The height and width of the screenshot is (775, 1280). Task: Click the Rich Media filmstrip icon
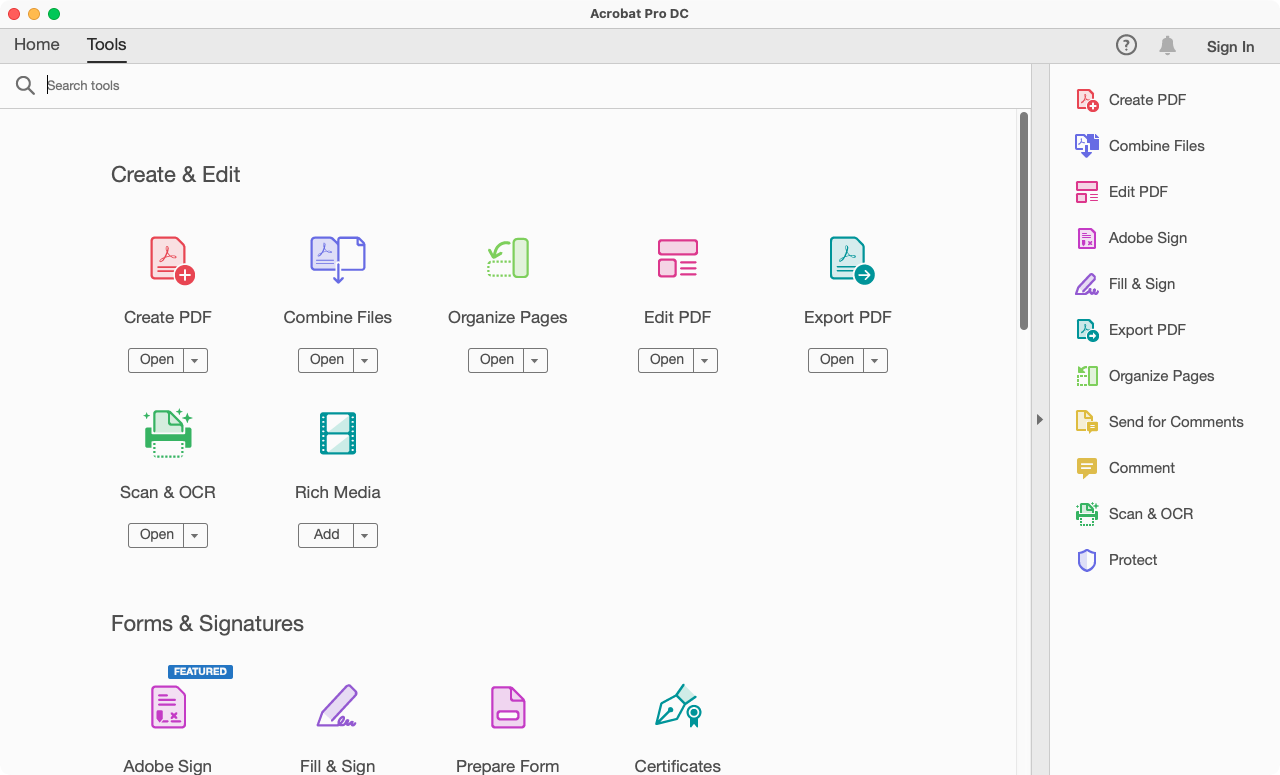pyautogui.click(x=338, y=433)
